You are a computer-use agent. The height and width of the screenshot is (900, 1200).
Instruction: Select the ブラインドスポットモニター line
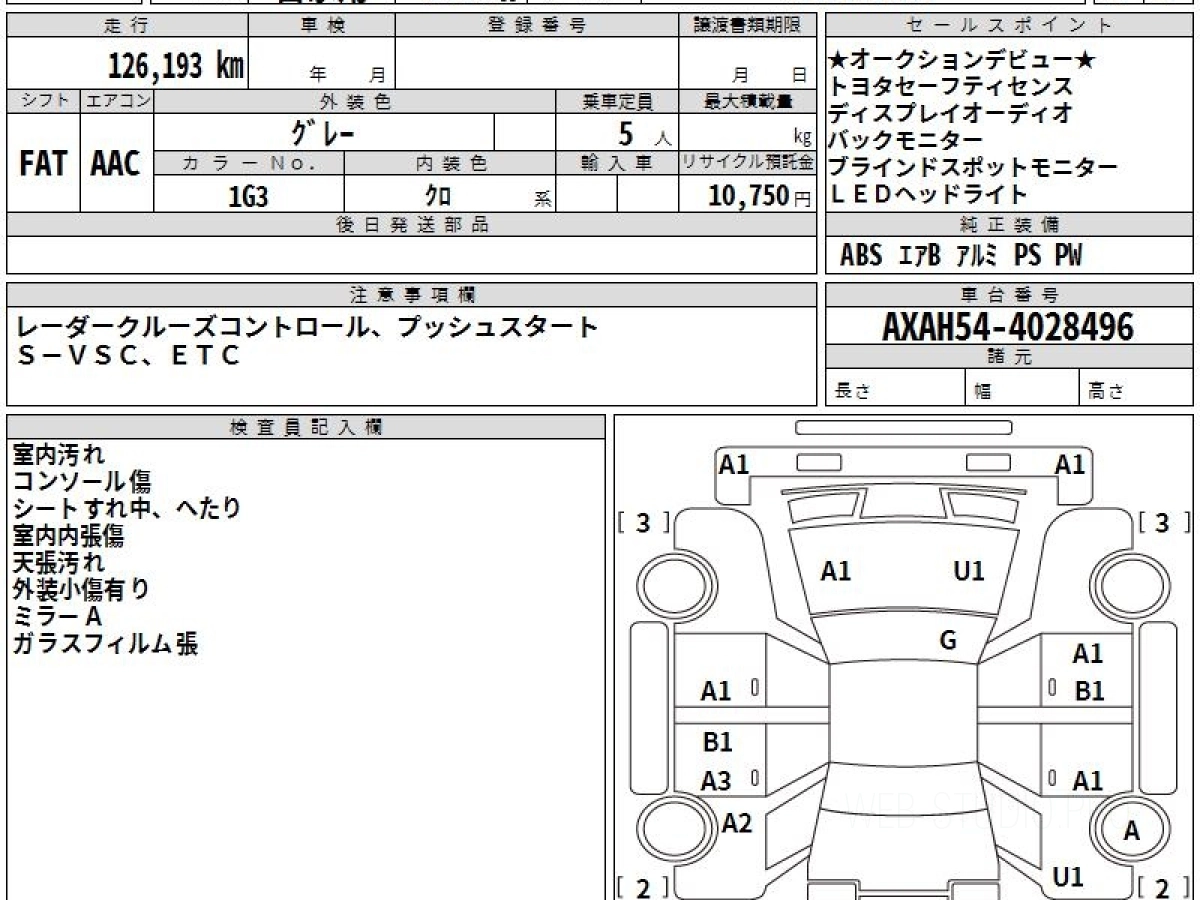click(972, 168)
